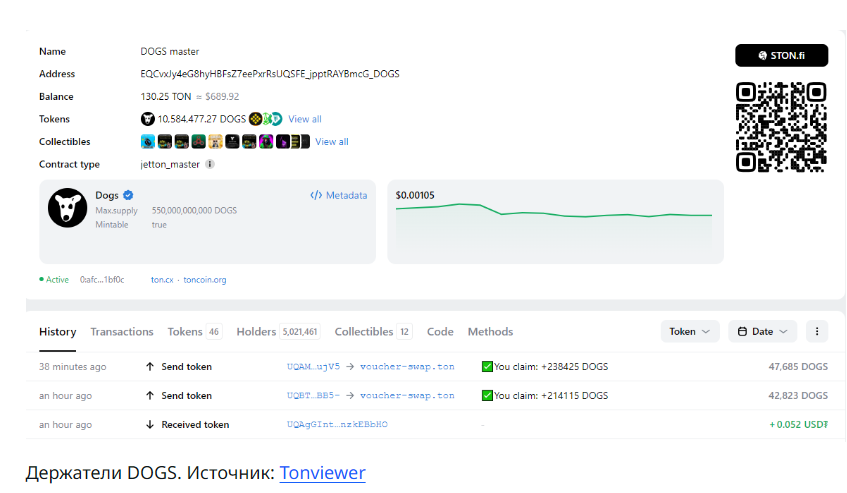
Task: Open the purple-green hooded figure collectible
Action: 266,141
